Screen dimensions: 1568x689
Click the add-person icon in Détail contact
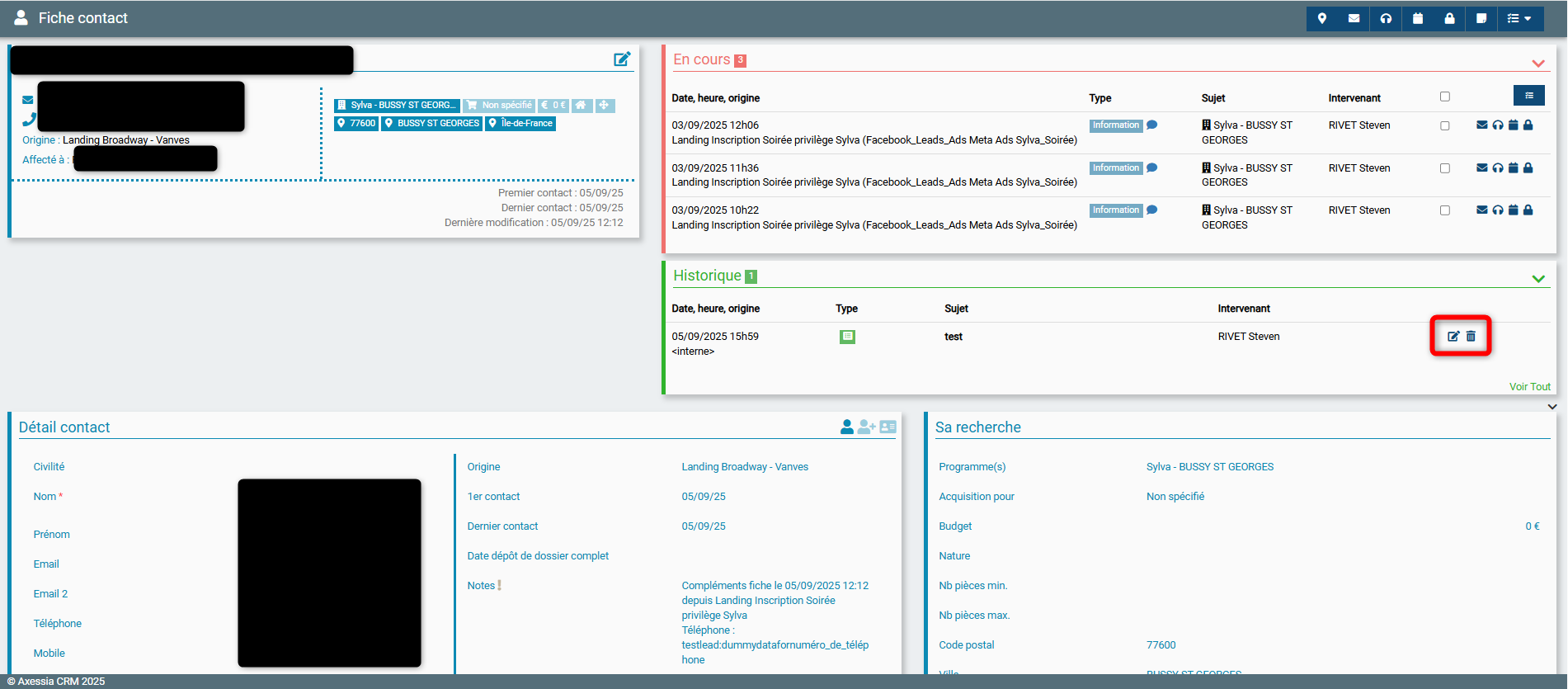(x=866, y=427)
